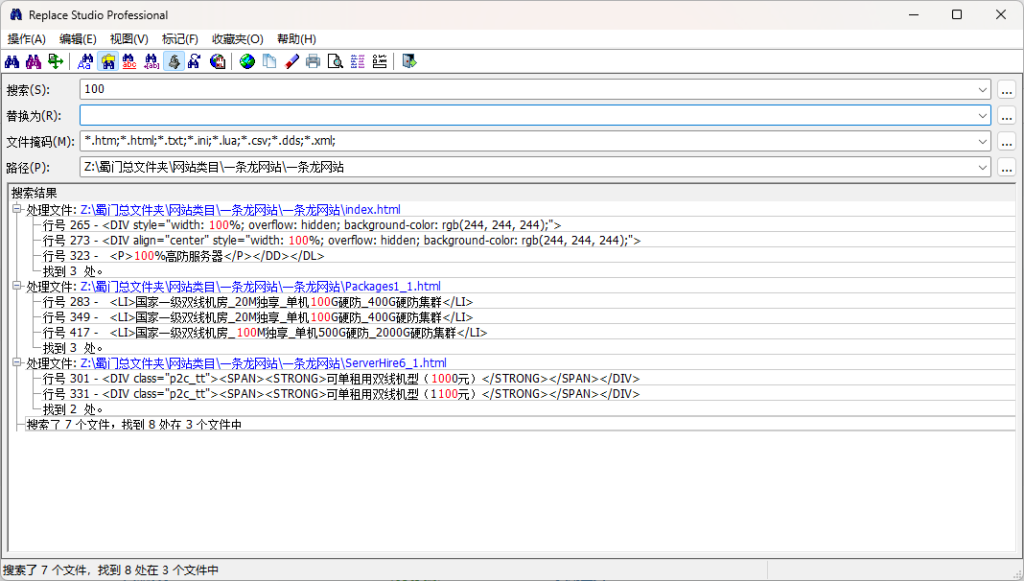The image size is (1024, 581).
Task: Expand the 文件掩码 field dropdown arrow
Action: [982, 141]
